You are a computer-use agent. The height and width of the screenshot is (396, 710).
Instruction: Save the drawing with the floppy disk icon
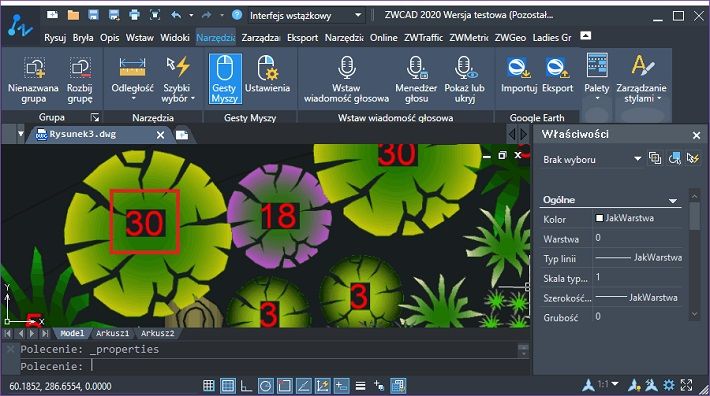[94, 15]
